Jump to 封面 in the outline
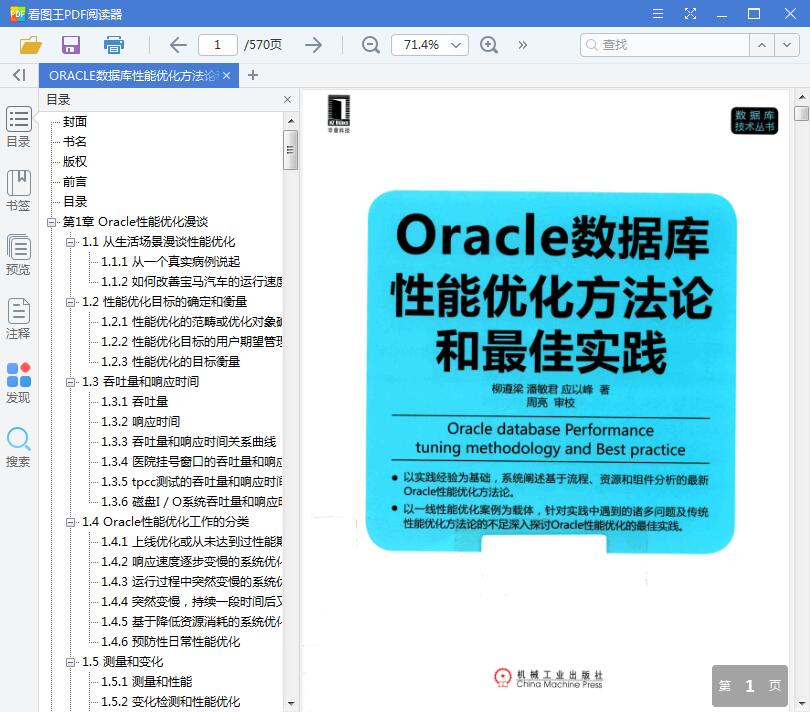This screenshot has width=810, height=712. tap(75, 121)
